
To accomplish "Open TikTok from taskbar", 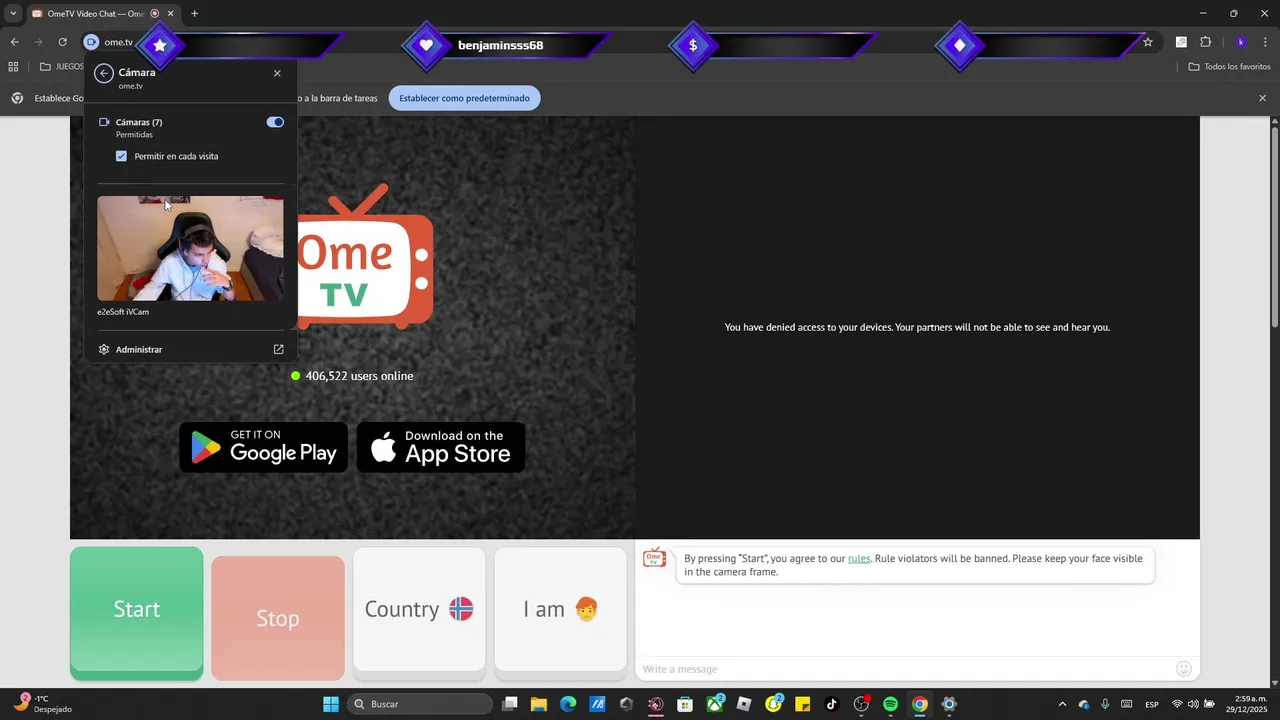I will tap(832, 704).
